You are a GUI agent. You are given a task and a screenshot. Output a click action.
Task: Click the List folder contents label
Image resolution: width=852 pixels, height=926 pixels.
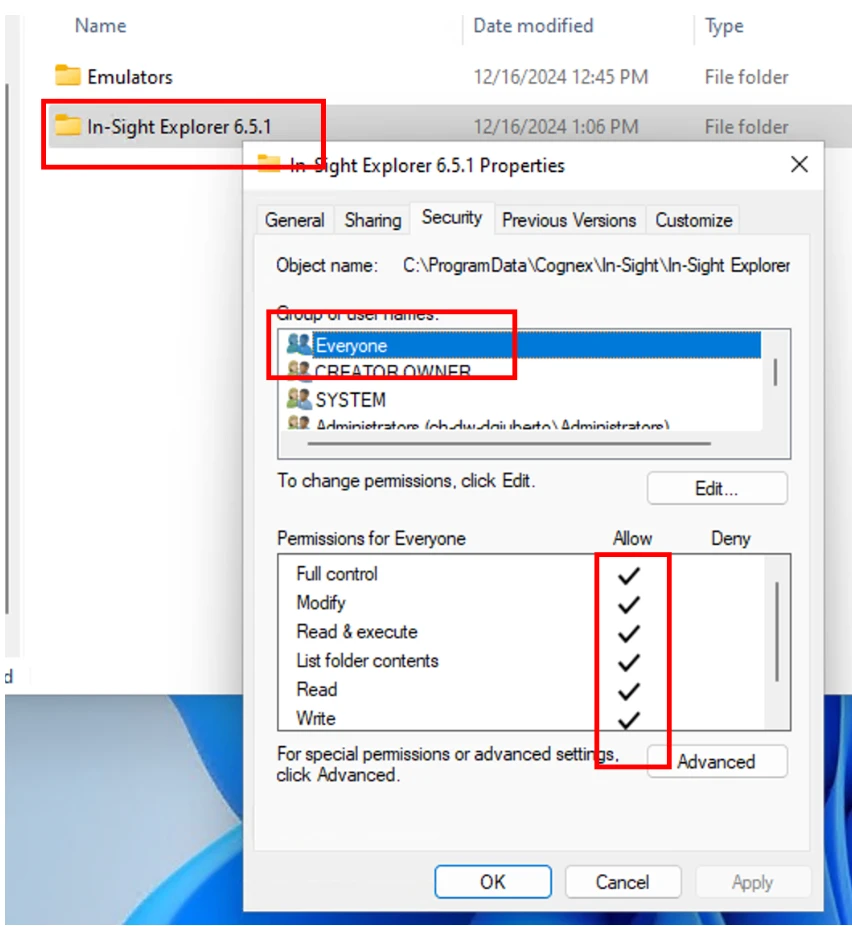(367, 660)
